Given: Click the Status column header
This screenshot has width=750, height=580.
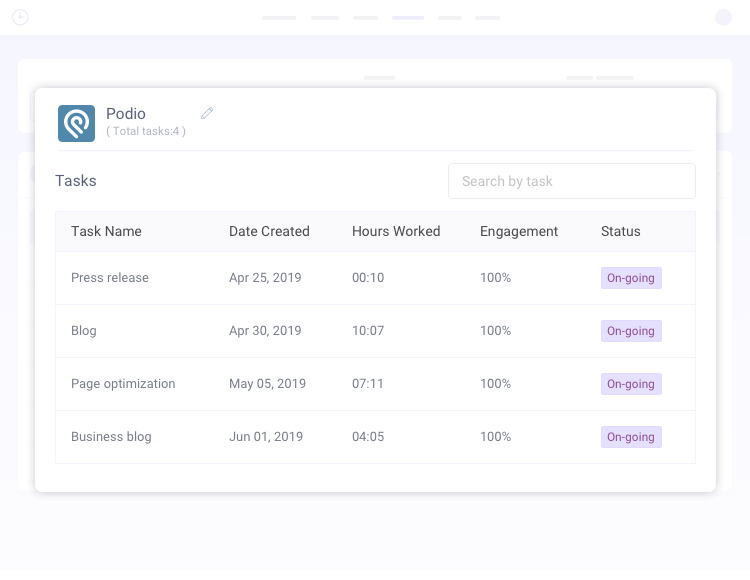Looking at the screenshot, I should point(620,231).
